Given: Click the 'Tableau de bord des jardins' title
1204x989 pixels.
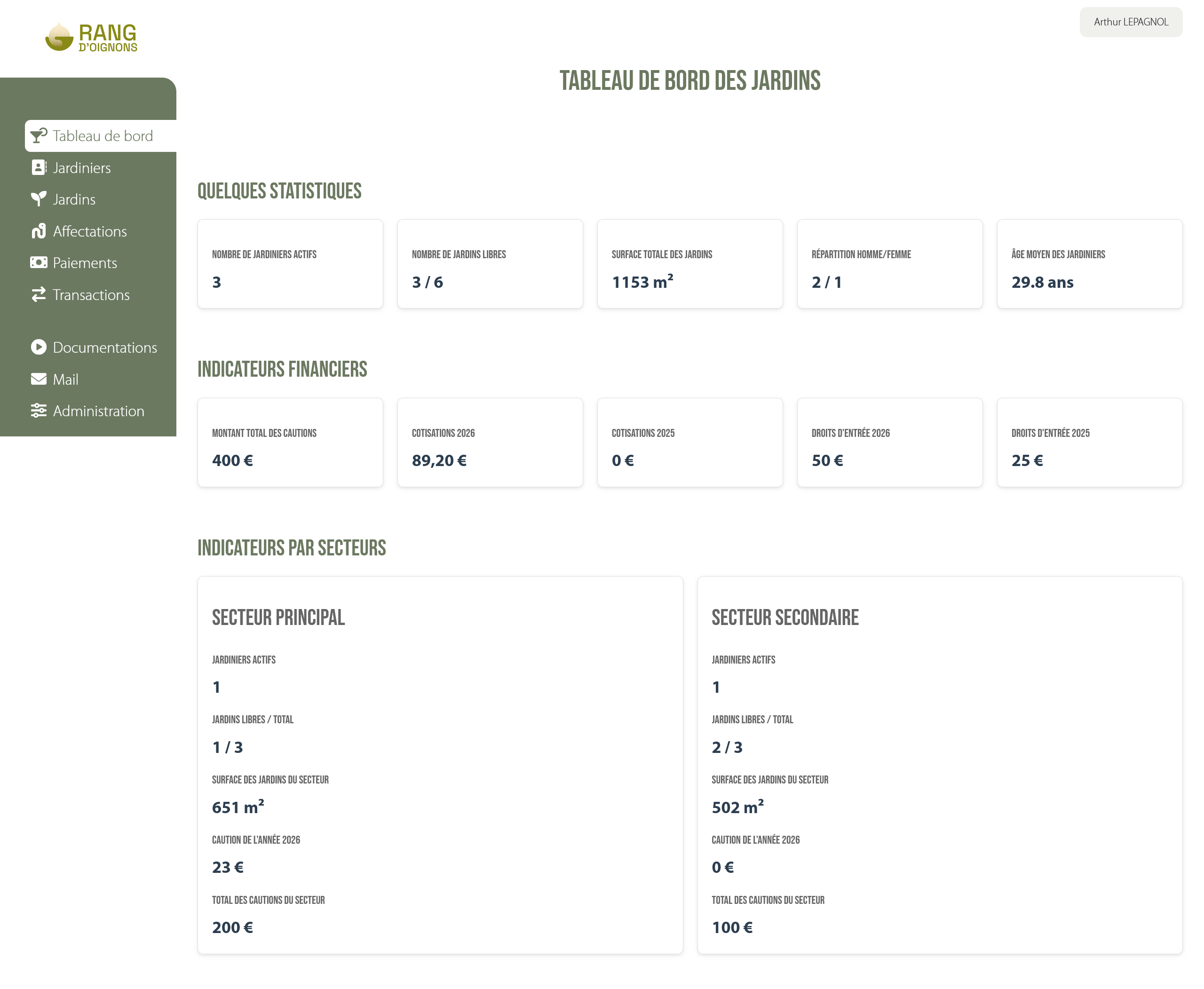Looking at the screenshot, I should pos(689,81).
